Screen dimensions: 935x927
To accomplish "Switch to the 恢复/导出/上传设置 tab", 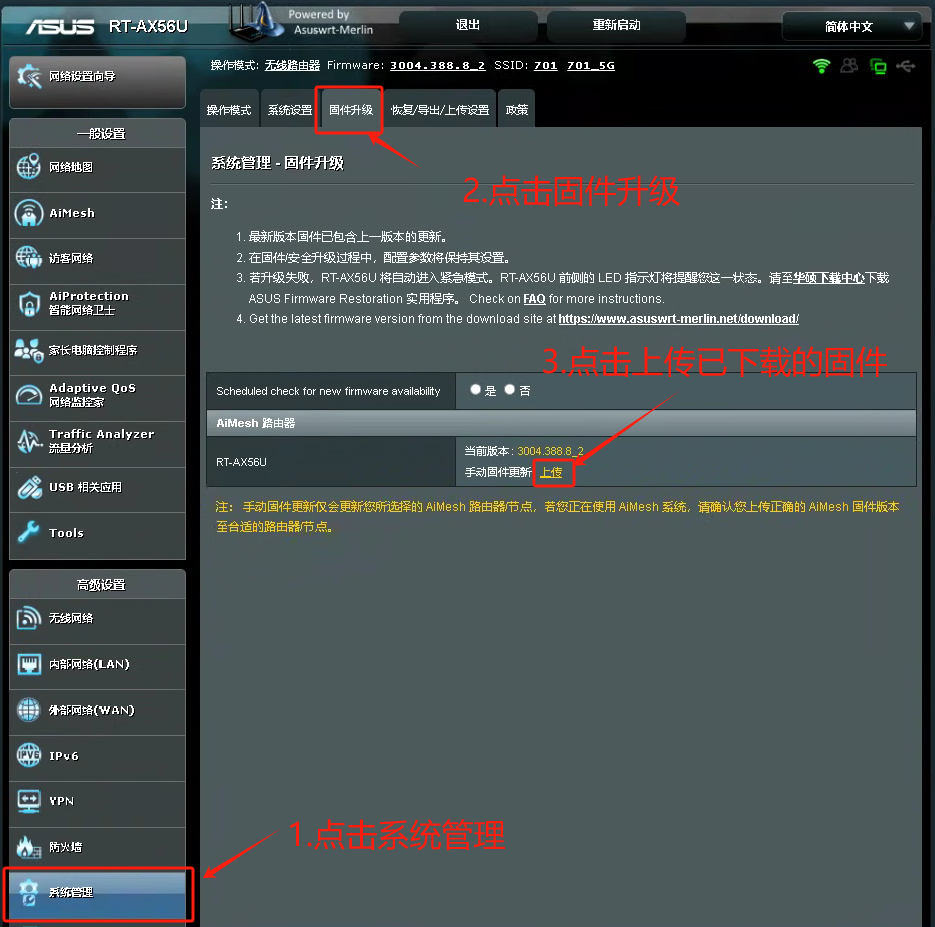I will point(439,110).
